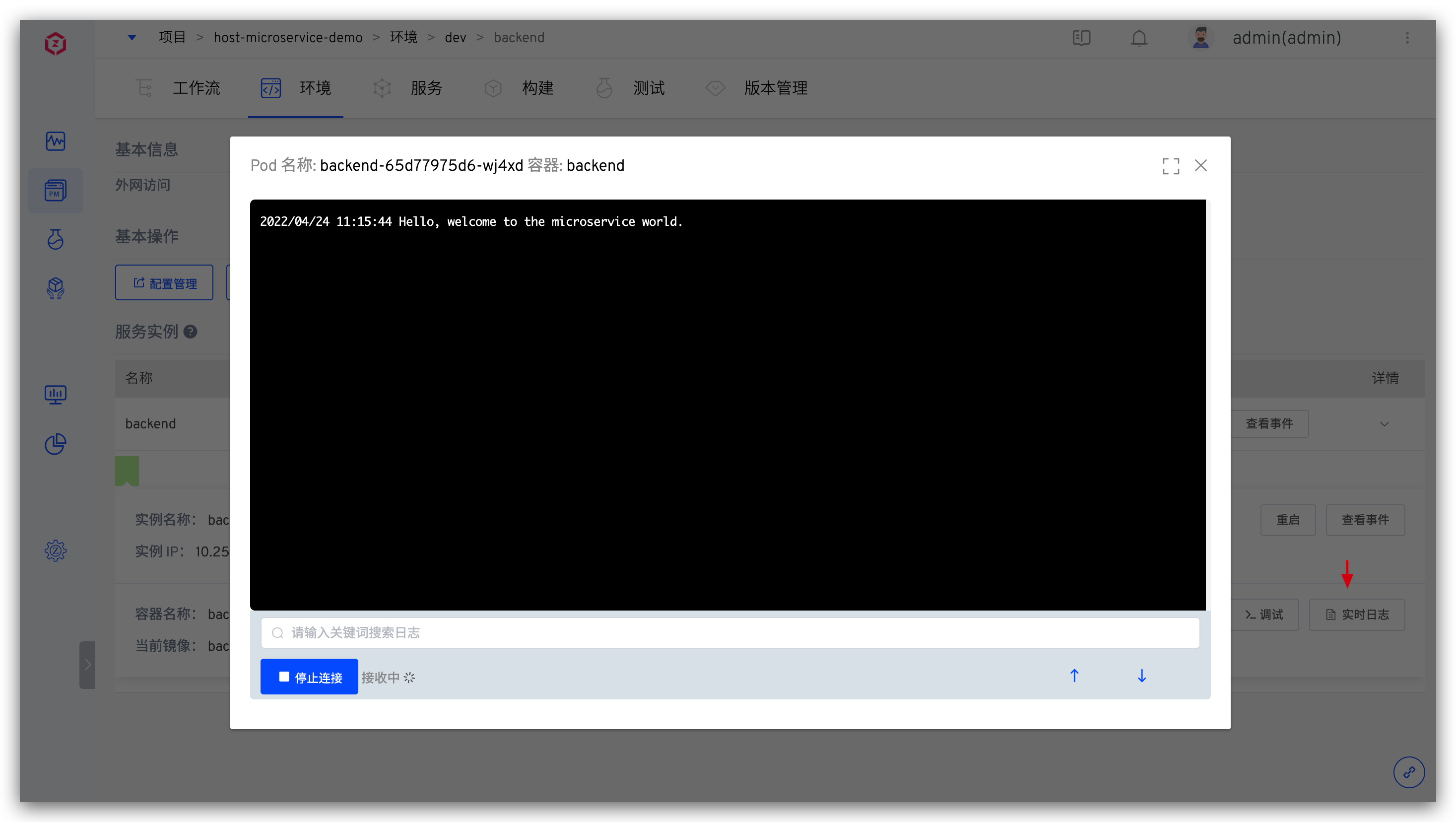Stop the log connection (停止连接)
This screenshot has width=1456, height=822.
[309, 677]
